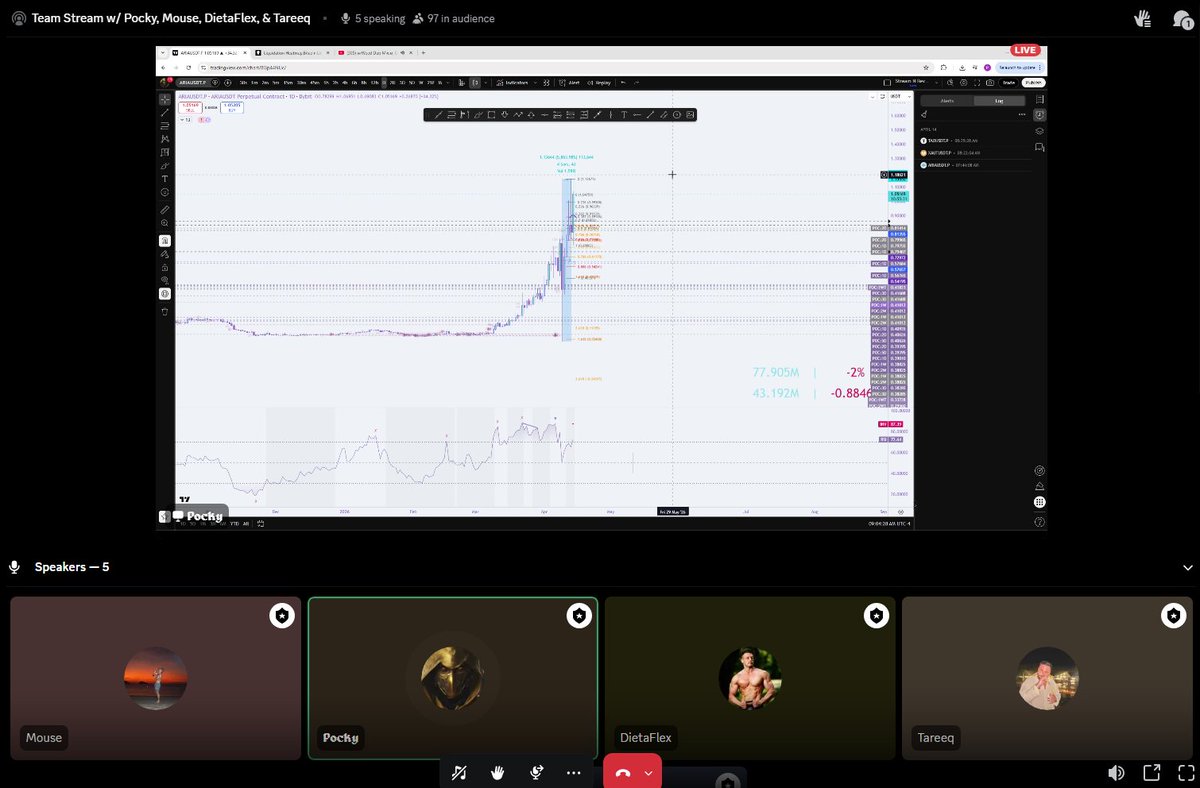The height and width of the screenshot is (788, 1200).
Task: Select the text tool in floating favorites toolbar
Action: pyautogui.click(x=624, y=115)
